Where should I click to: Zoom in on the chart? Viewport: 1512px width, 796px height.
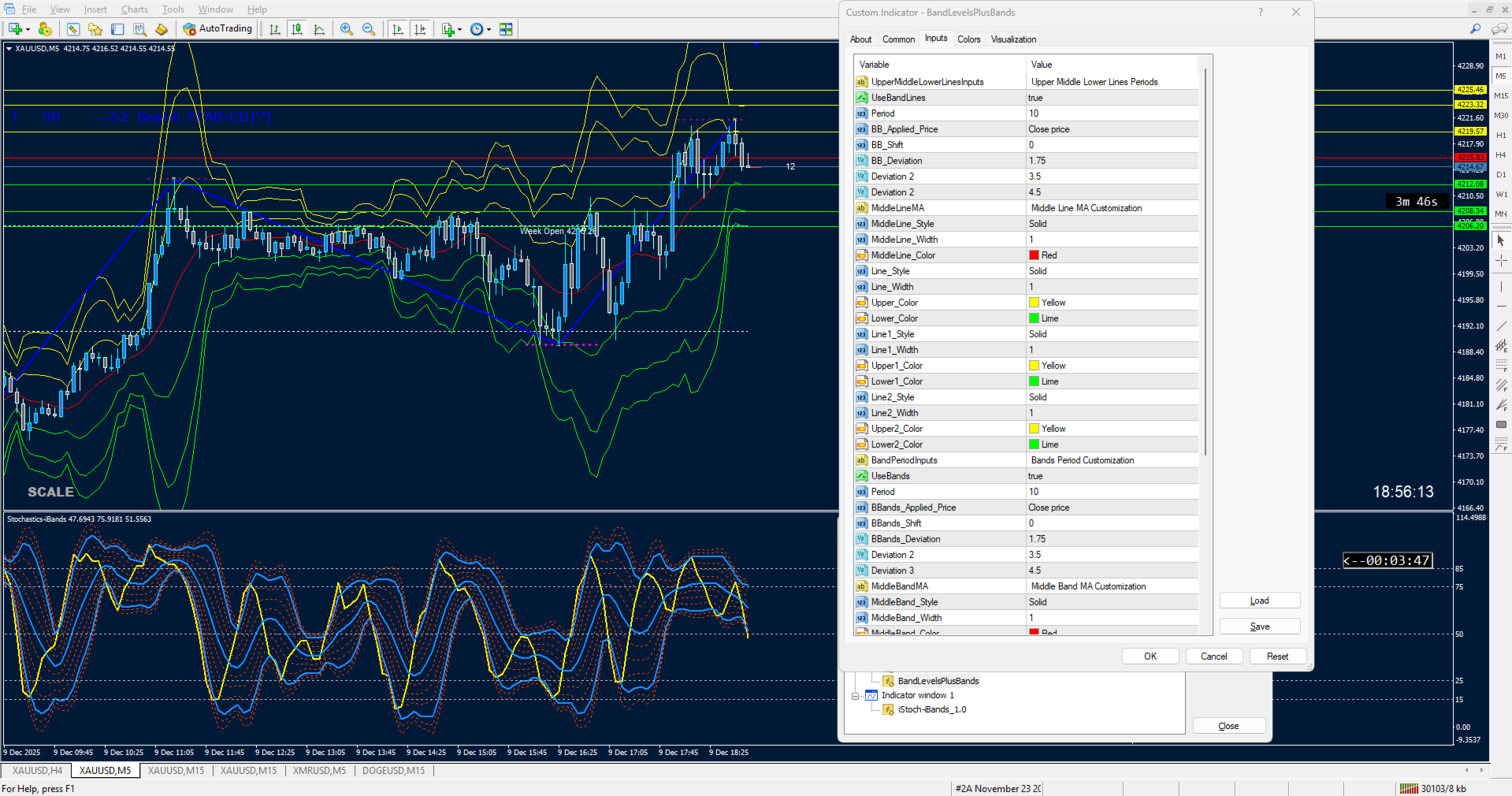[347, 29]
